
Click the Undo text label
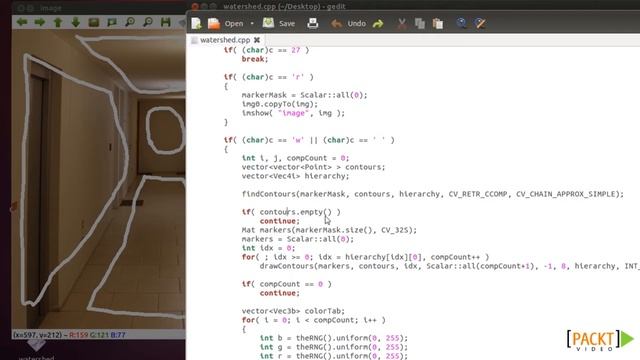pos(356,24)
